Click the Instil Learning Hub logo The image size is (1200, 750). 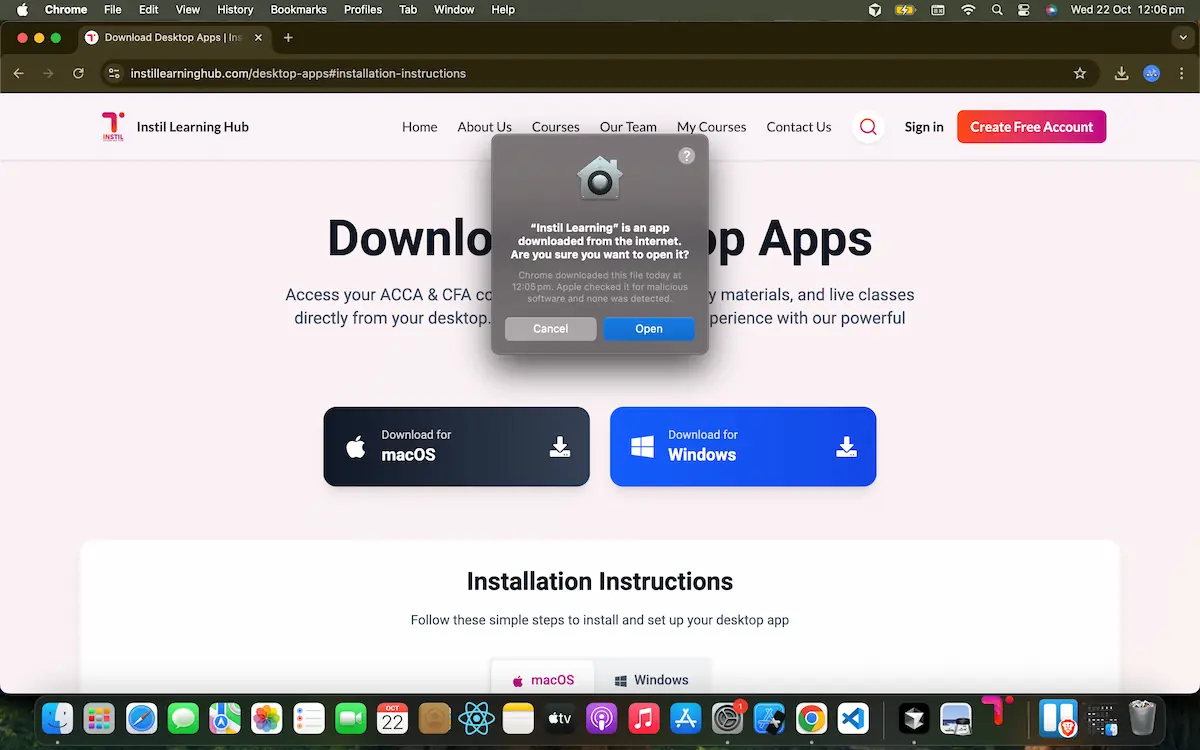113,127
